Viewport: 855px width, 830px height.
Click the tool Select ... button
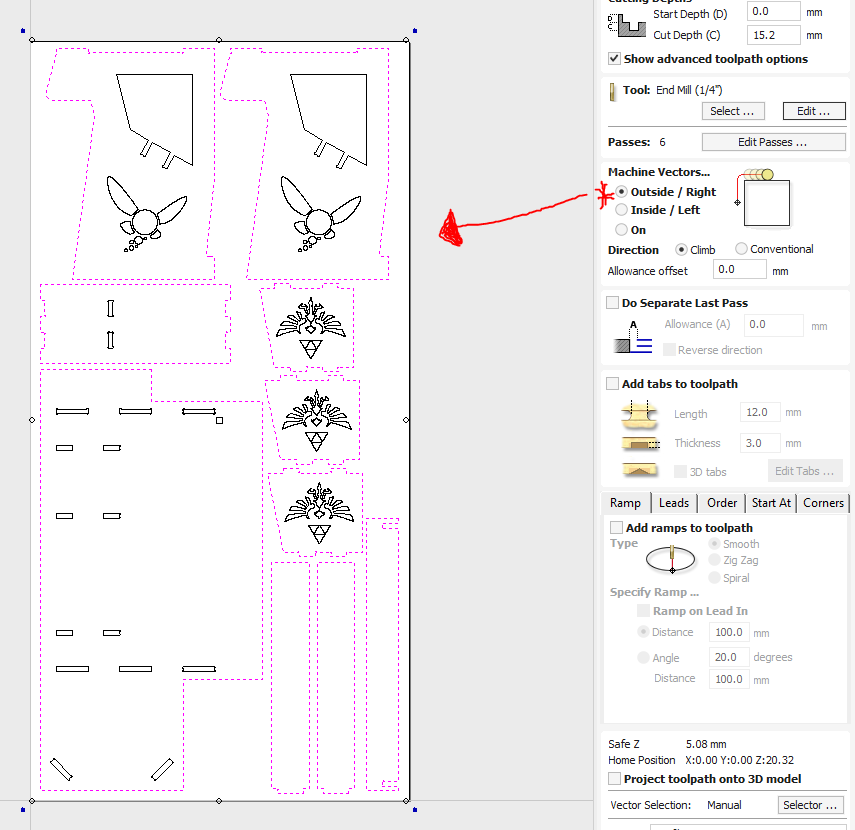click(732, 111)
